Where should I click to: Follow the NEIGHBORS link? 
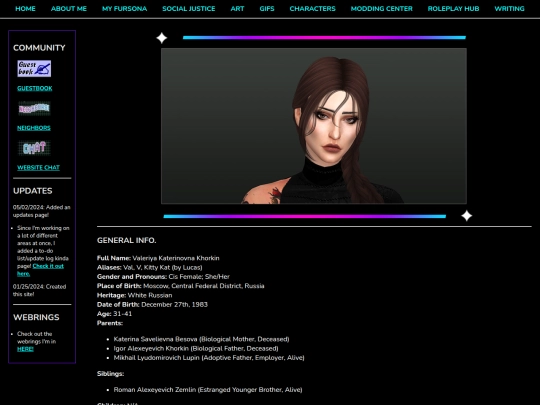[34, 128]
